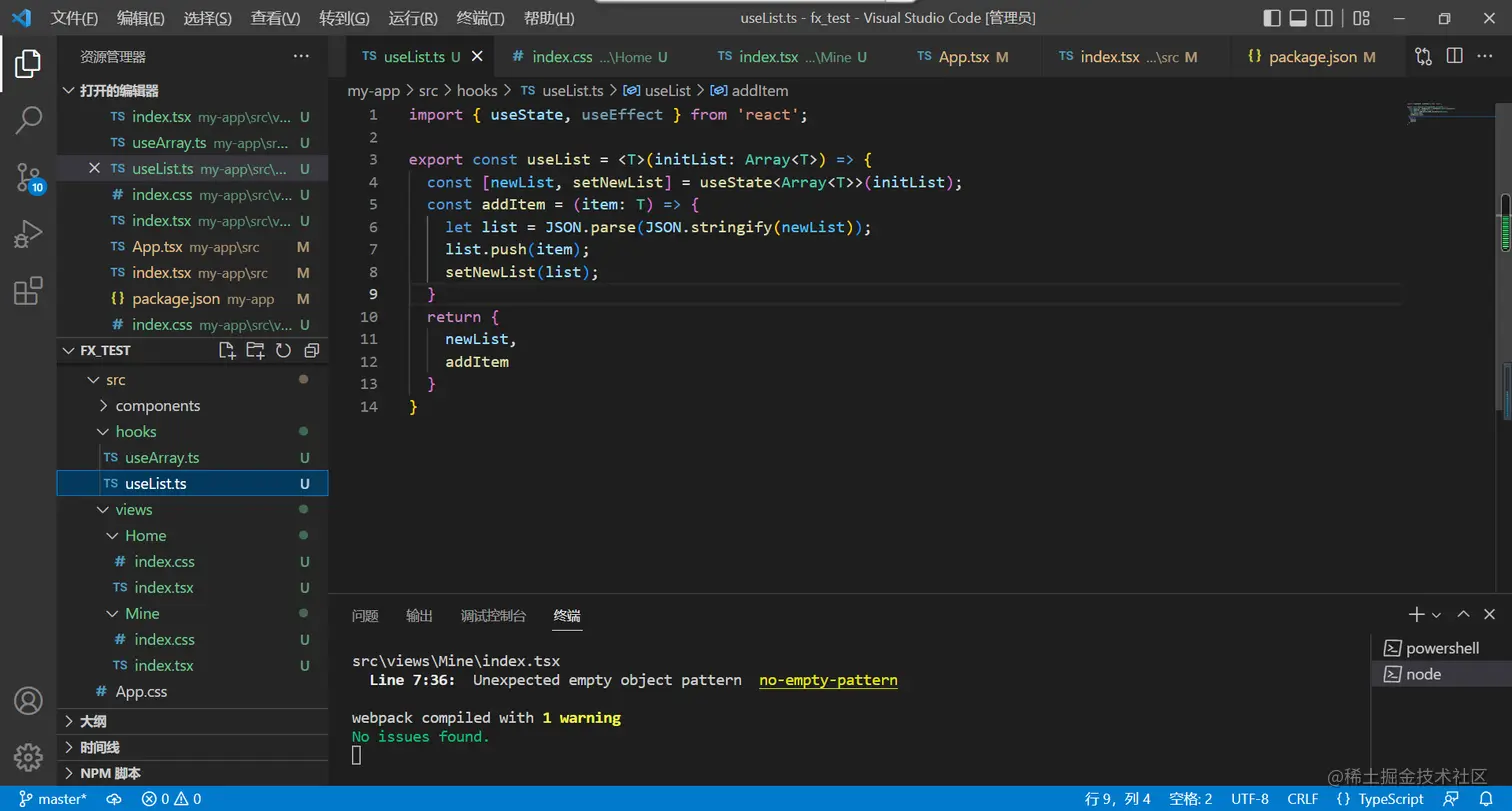The image size is (1512, 811).
Task: Collapse the Home folder
Action: click(x=193, y=536)
